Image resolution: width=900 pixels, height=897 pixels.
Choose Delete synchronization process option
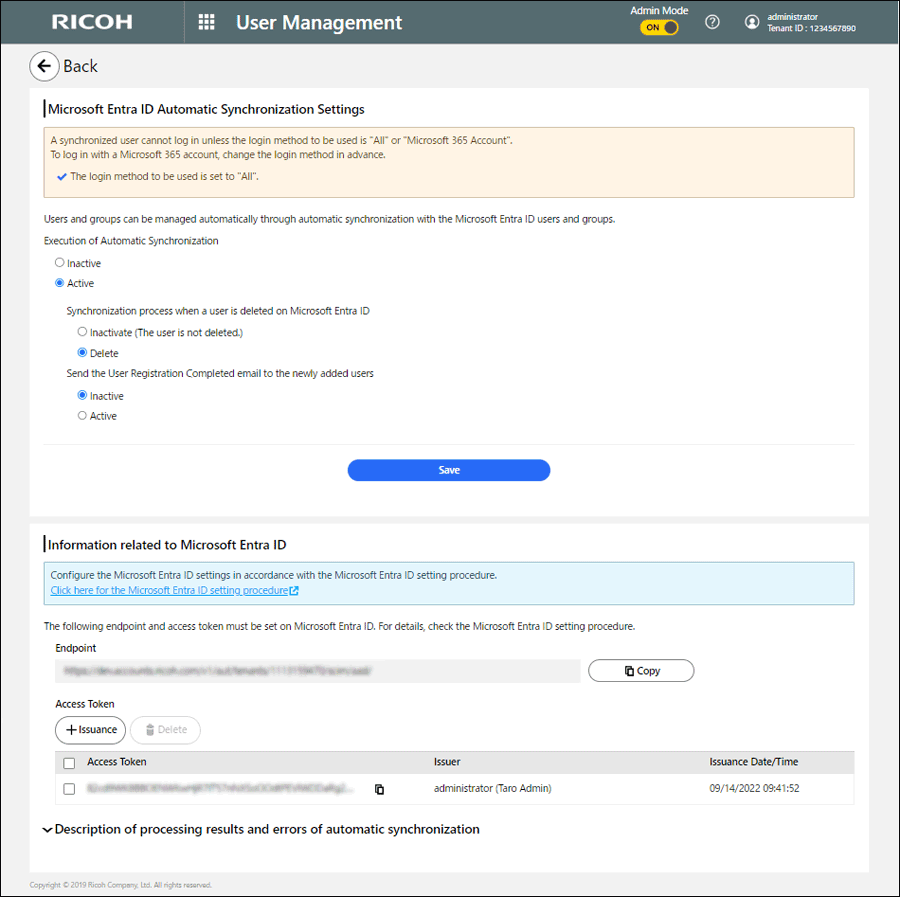(83, 353)
